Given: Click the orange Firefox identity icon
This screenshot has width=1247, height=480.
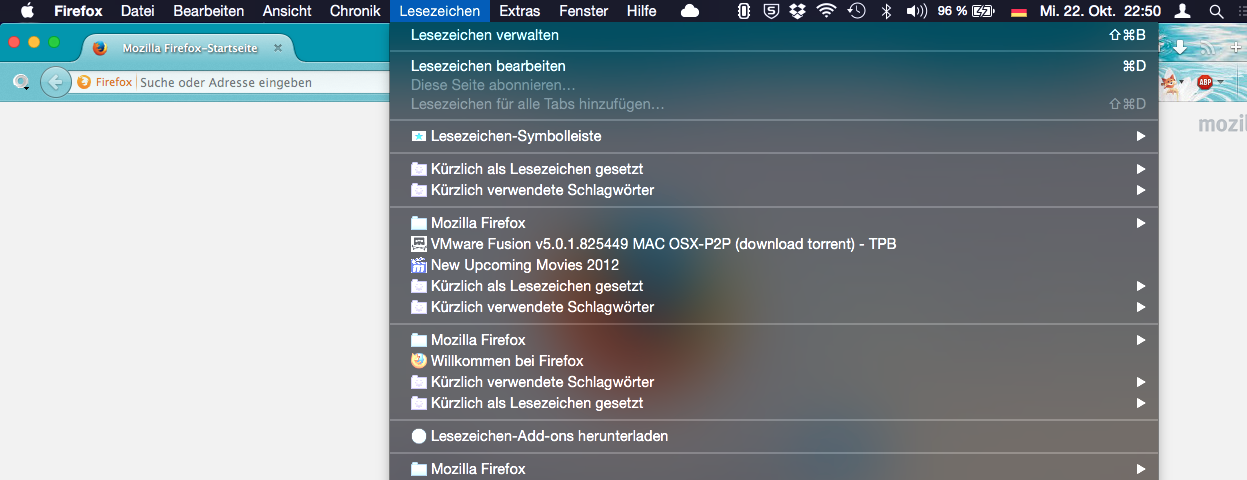Looking at the screenshot, I should 84,82.
